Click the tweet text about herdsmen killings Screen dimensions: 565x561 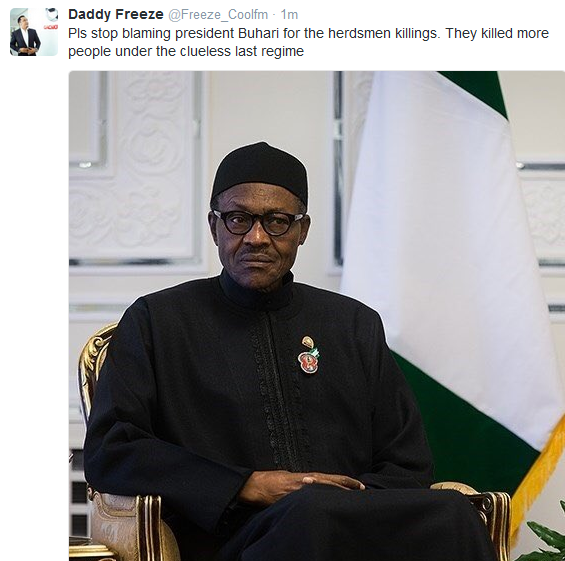(x=308, y=42)
